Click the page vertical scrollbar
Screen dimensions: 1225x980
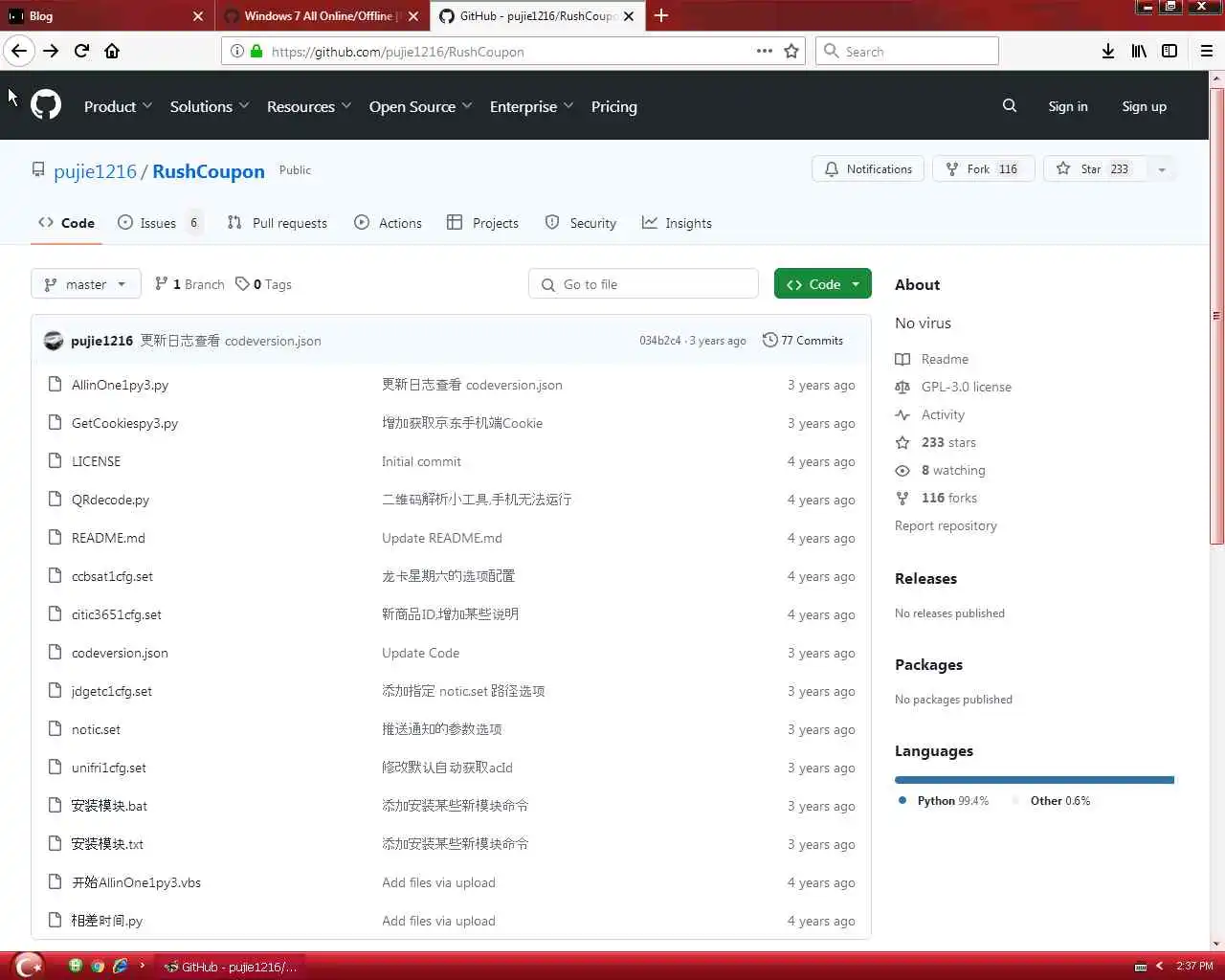(x=1216, y=316)
